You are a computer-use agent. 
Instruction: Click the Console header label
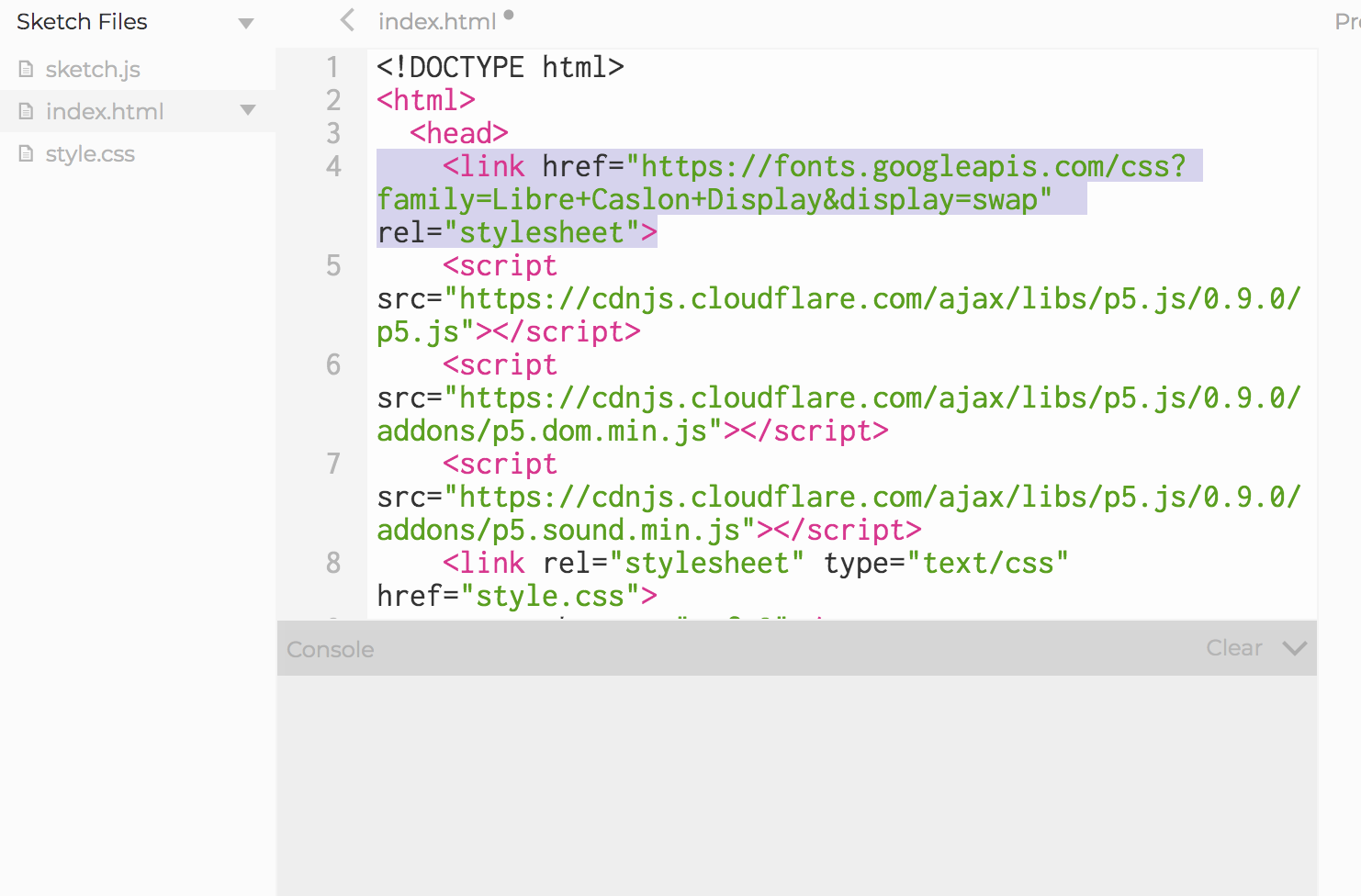pyautogui.click(x=331, y=649)
